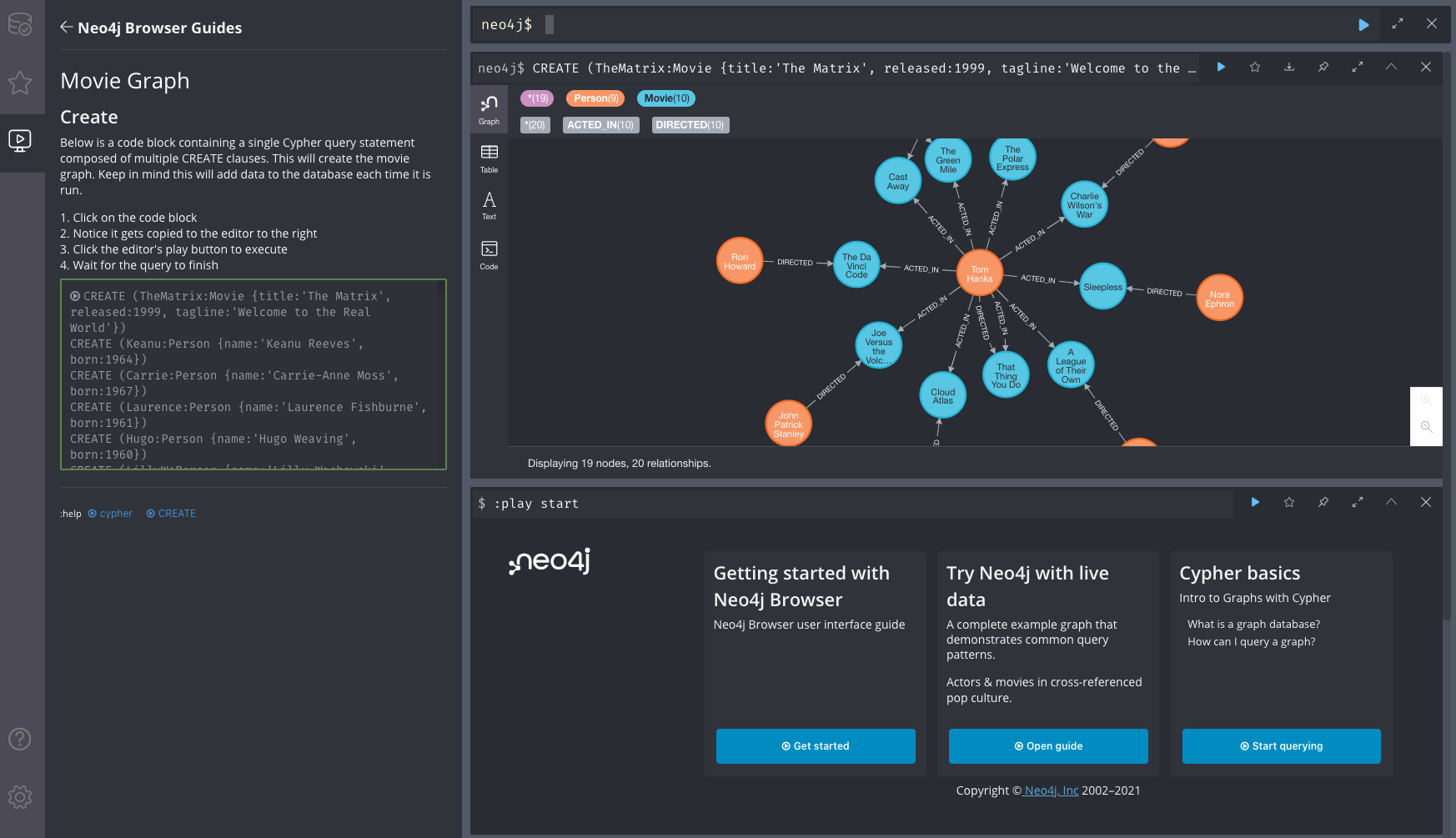Viewport: 1456px width, 838px height.
Task: Select The Polar Express node
Action: (x=1012, y=158)
